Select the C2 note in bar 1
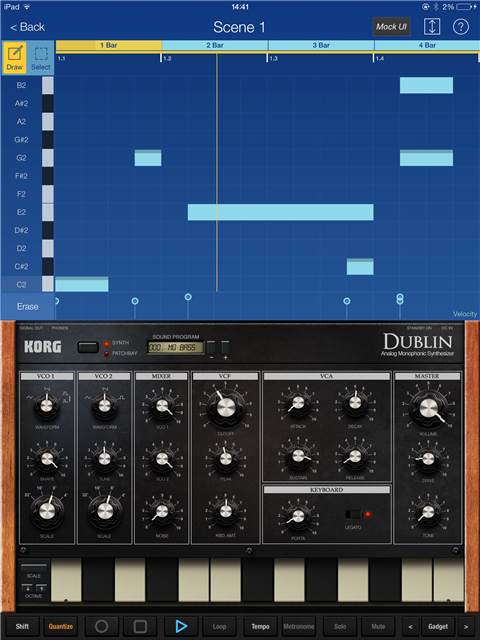This screenshot has height=640, width=480. tap(82, 284)
